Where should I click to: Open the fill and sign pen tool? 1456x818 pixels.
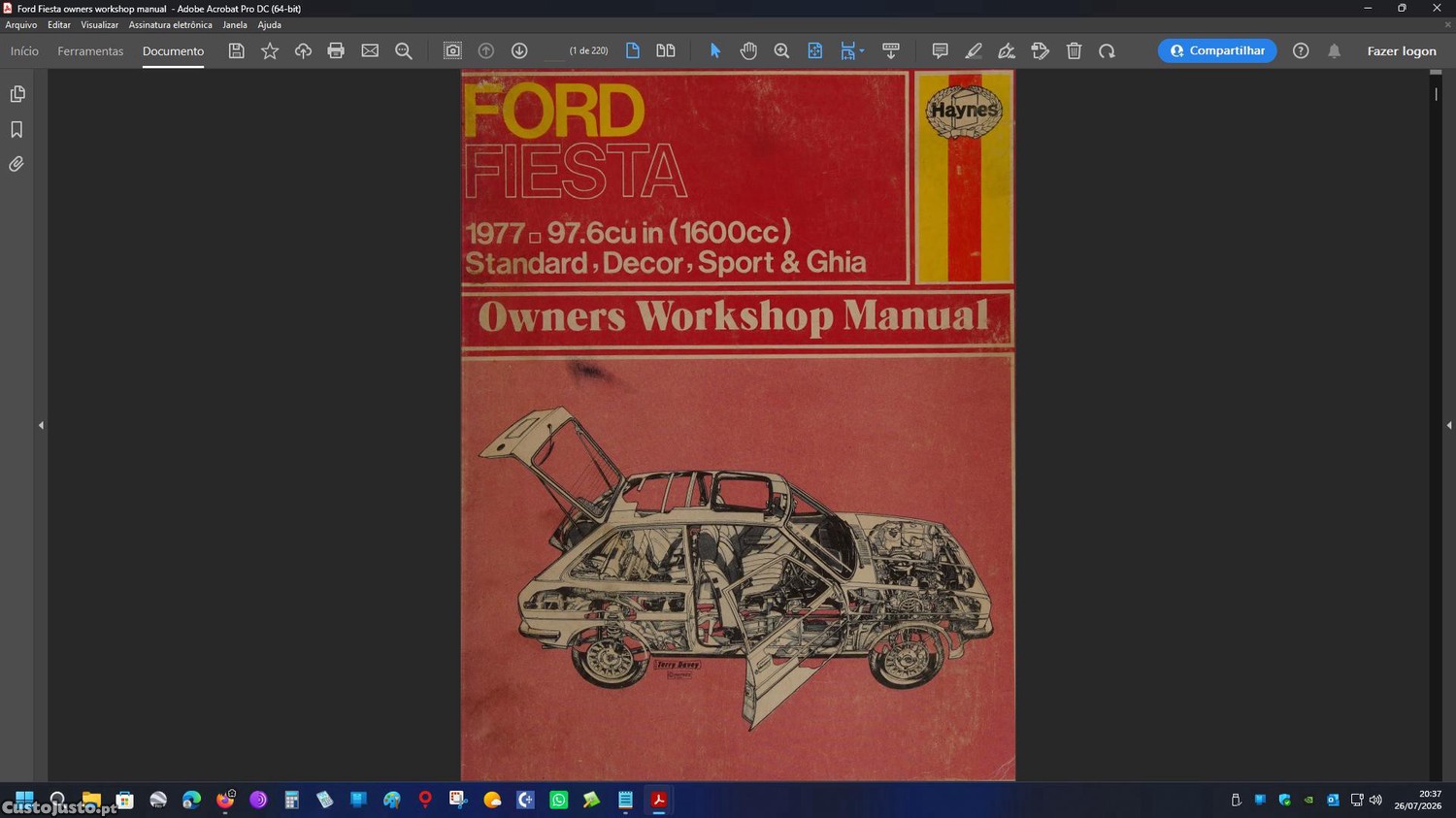pos(1007,50)
